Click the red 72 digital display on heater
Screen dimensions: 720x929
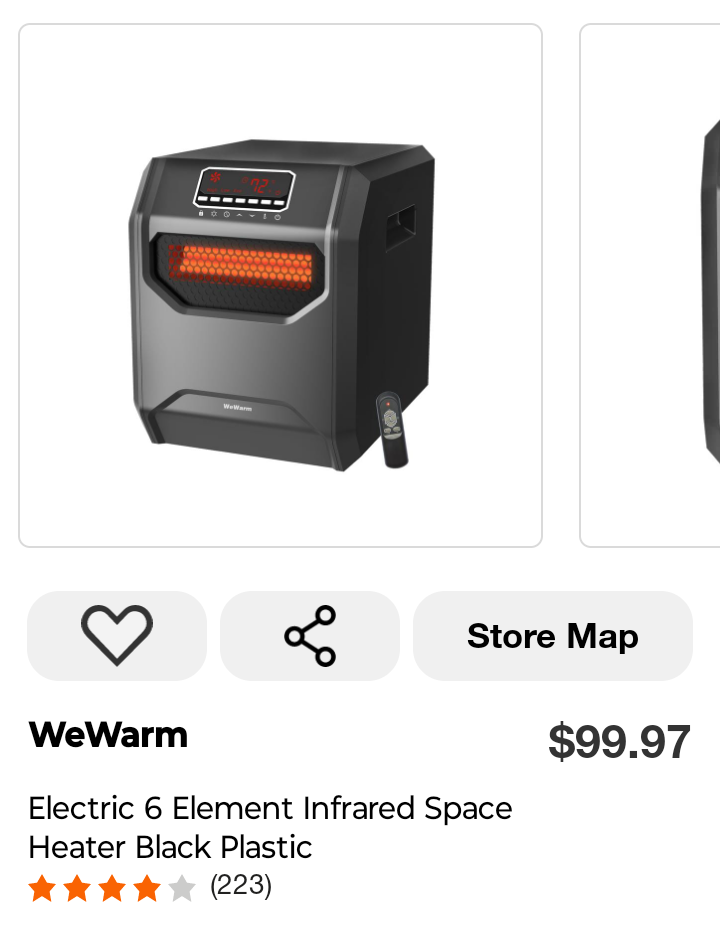260,185
